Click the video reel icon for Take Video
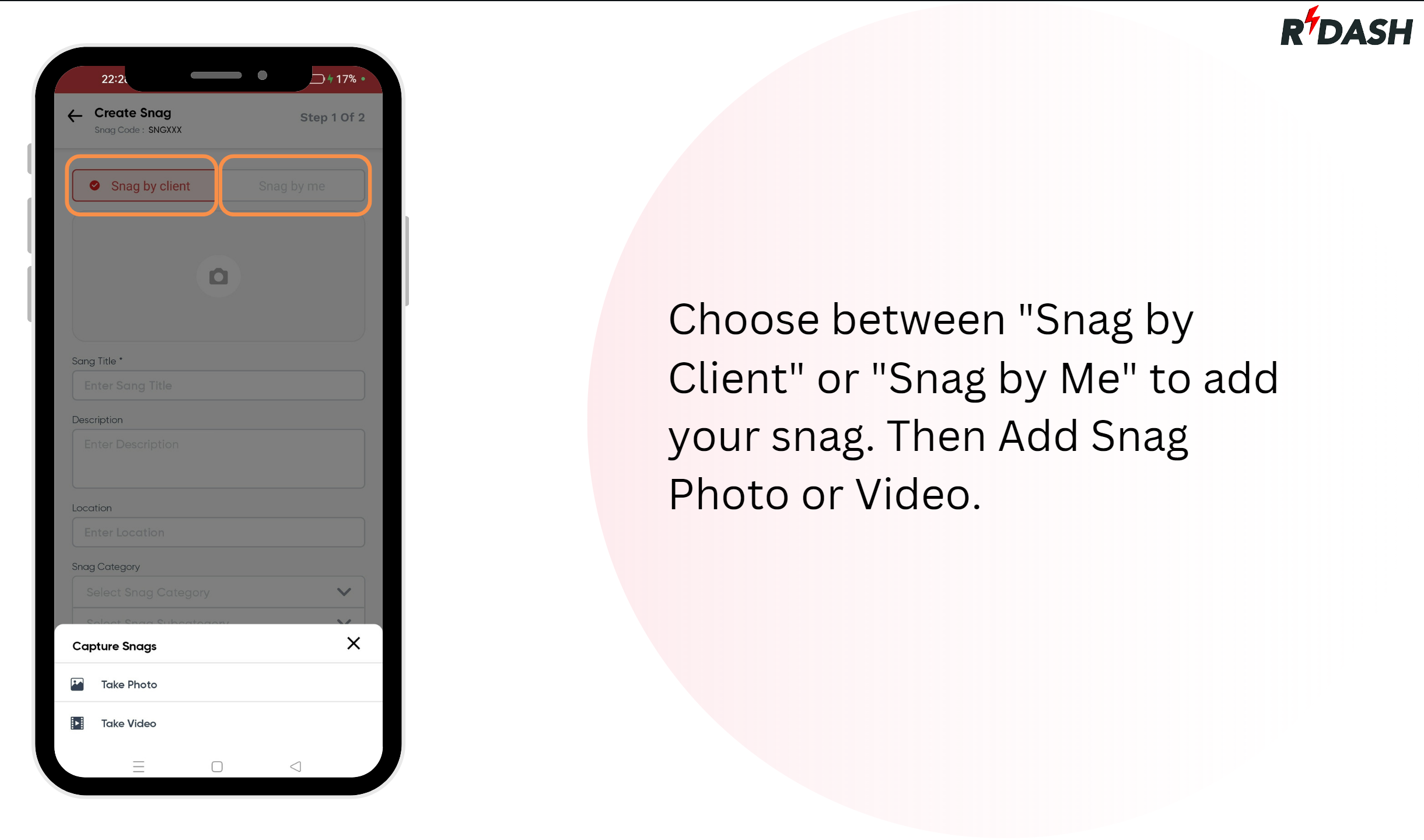The width and height of the screenshot is (1424, 840). click(78, 723)
